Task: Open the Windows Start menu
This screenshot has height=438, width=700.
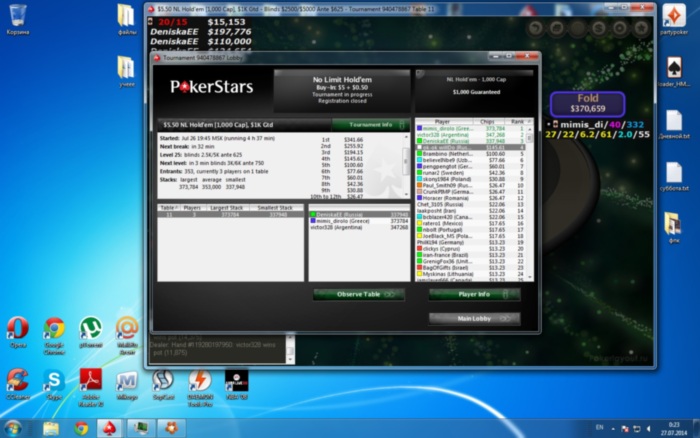Action: [x=12, y=428]
